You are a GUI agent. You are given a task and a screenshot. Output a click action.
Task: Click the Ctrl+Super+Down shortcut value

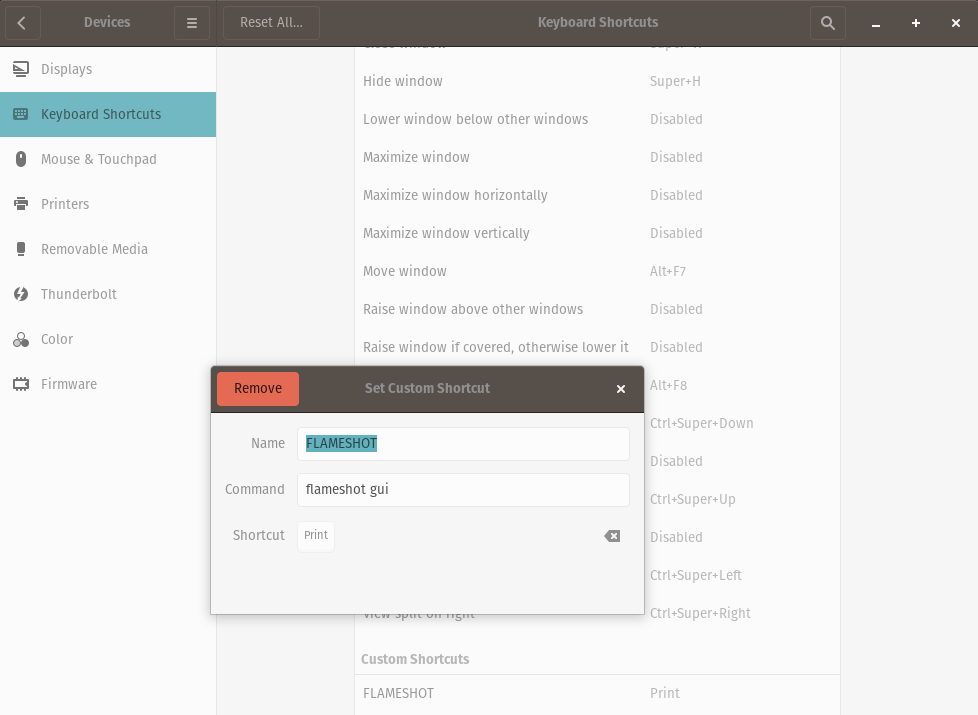702,424
